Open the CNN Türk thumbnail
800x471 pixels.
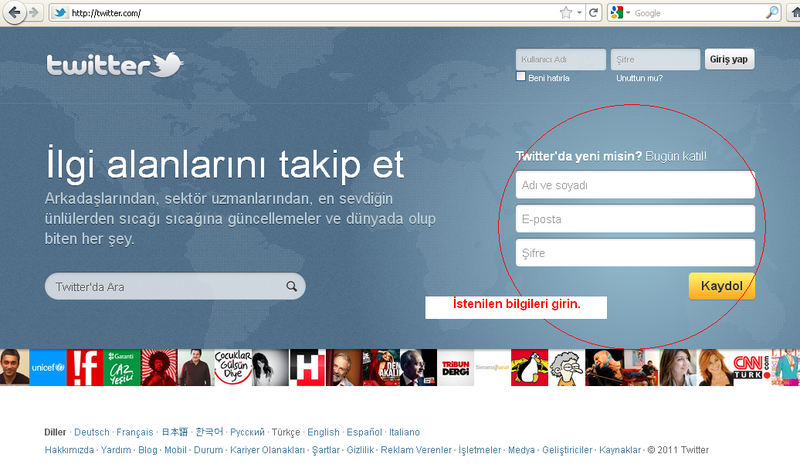pos(752,367)
